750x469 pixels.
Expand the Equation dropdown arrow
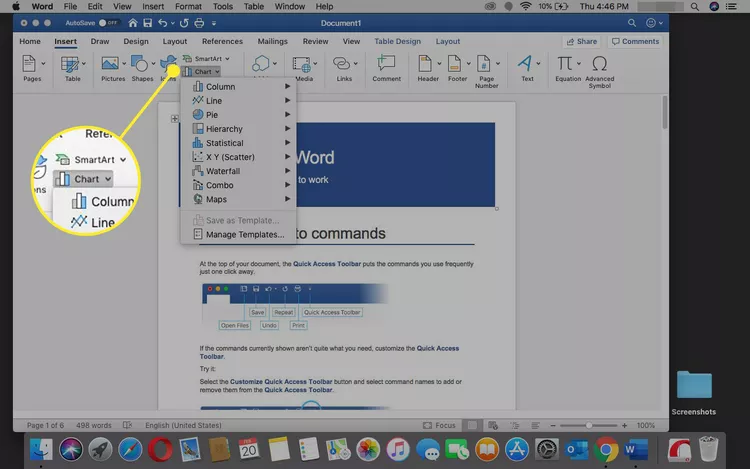[x=578, y=64]
